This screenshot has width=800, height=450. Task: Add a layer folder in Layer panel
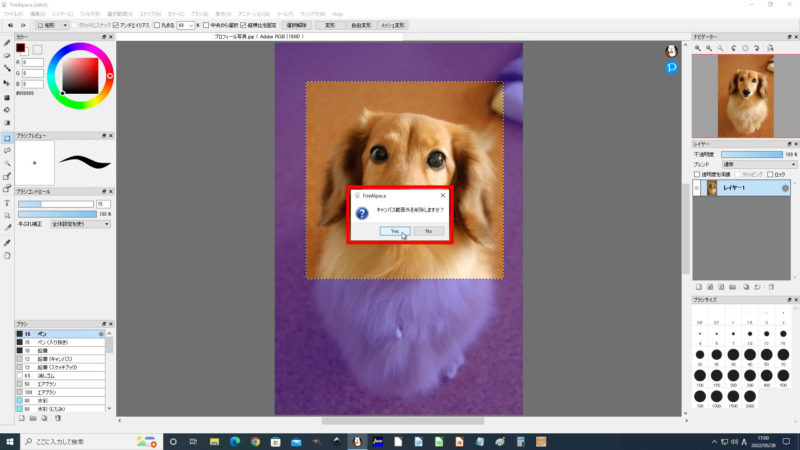click(733, 287)
